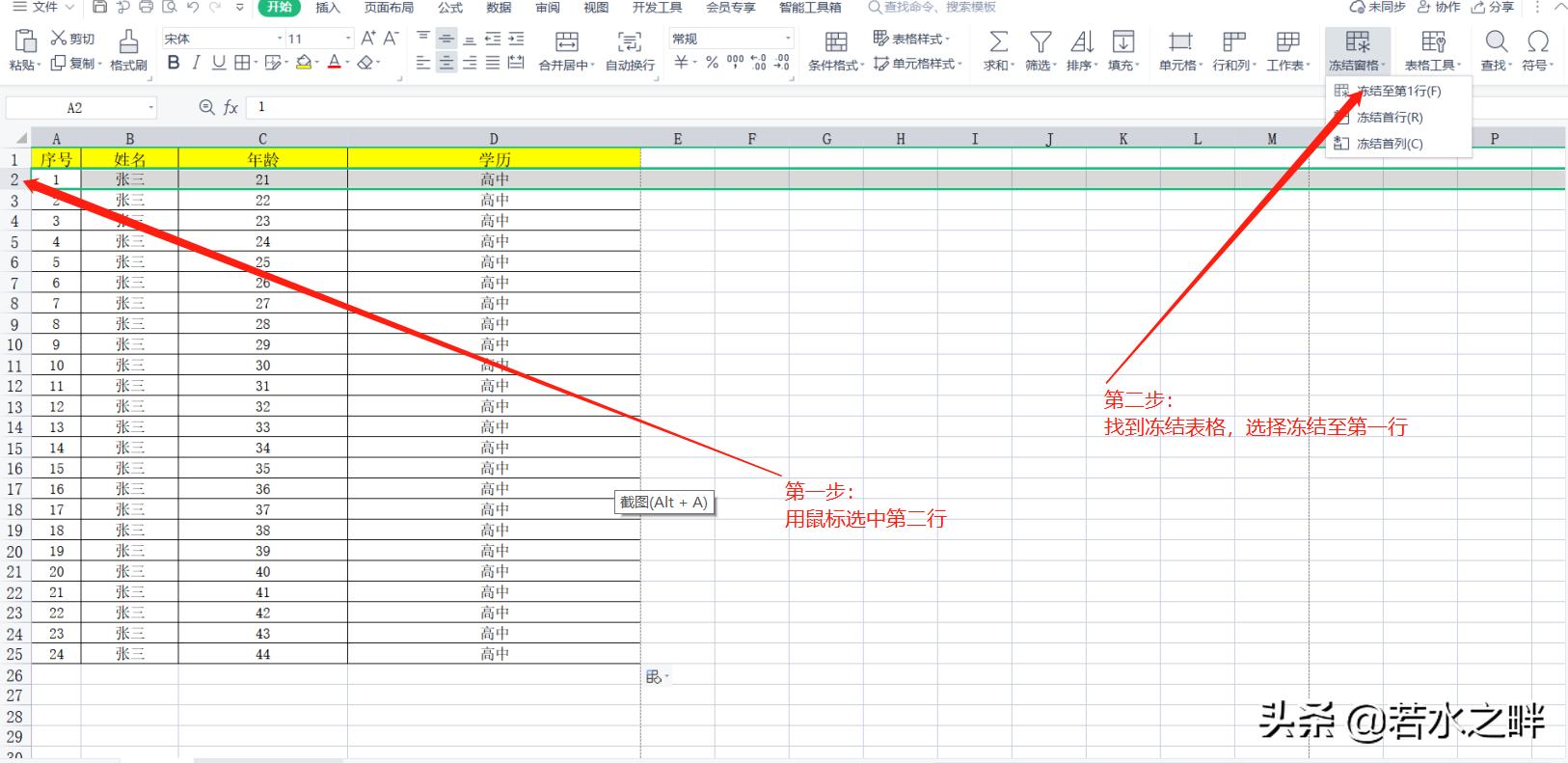This screenshot has height=763, width=1568.
Task: Click the Share (分享) button
Action: 1493,7
